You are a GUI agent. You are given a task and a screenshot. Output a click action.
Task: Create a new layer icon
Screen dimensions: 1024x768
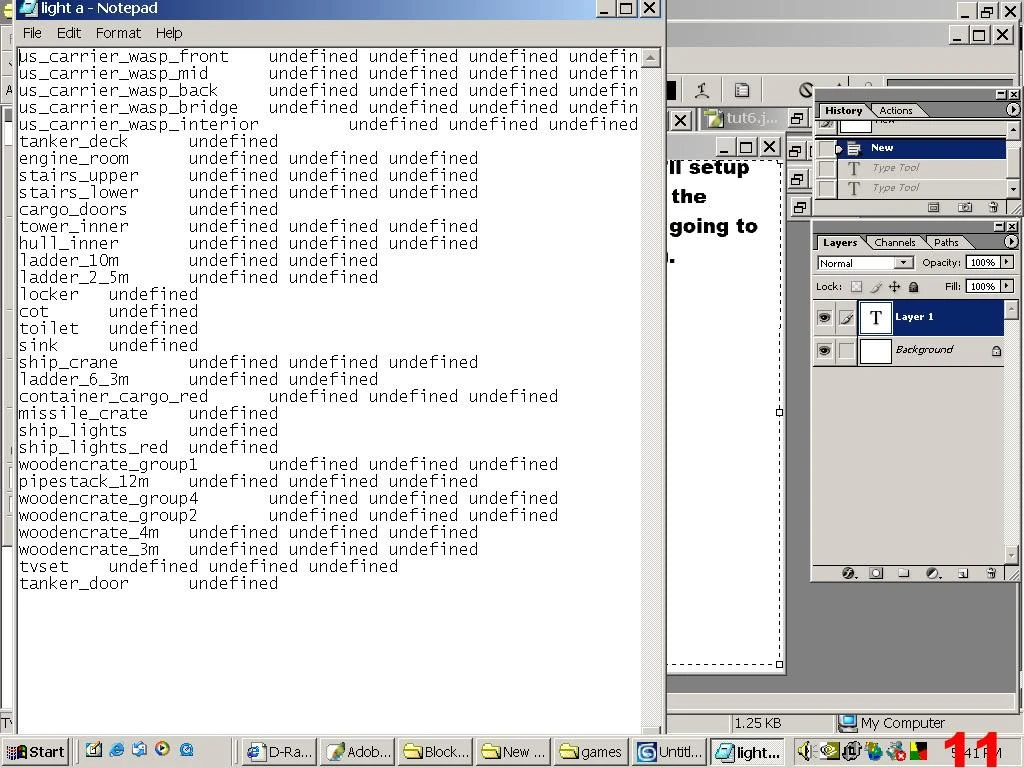[x=963, y=573]
